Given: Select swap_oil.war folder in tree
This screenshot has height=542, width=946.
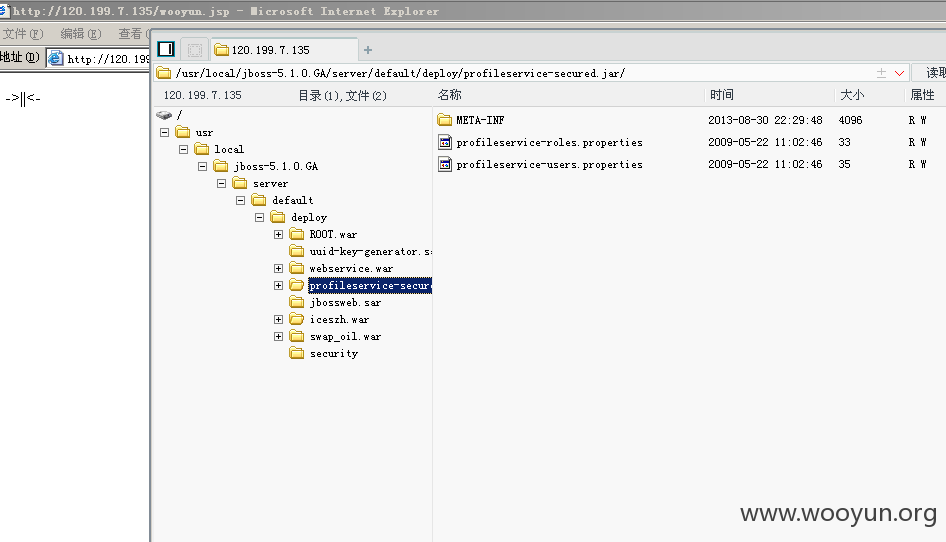Looking at the screenshot, I should (x=345, y=336).
